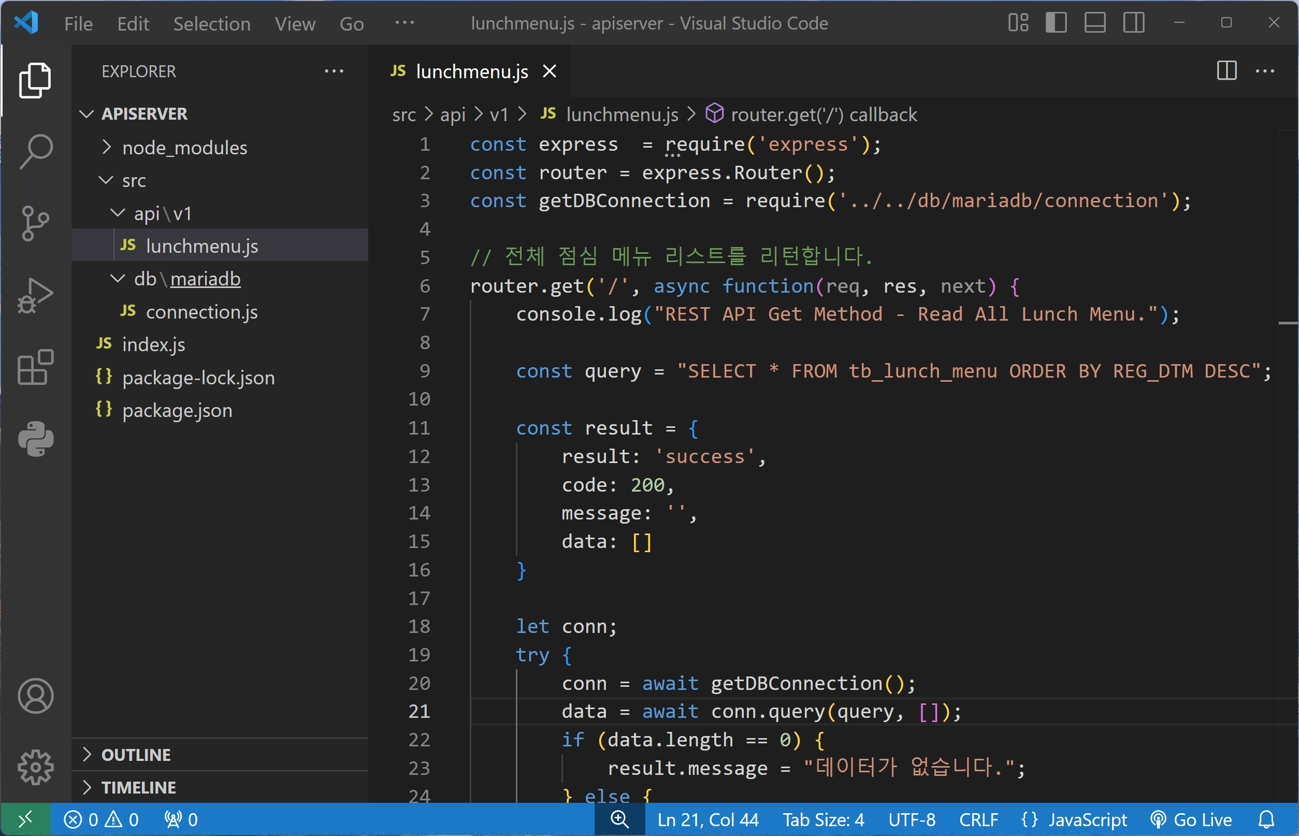Select the lunchmenu.js editor tab

point(471,71)
